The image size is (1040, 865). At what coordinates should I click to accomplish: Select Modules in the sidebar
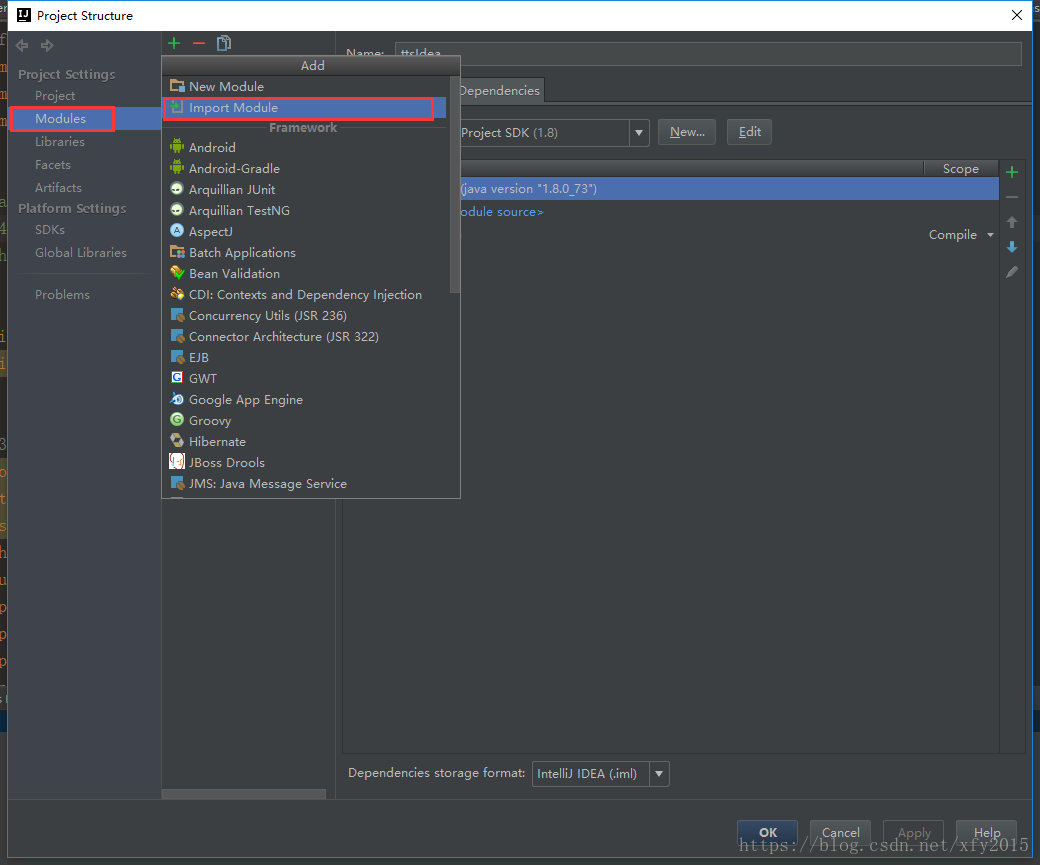[x=60, y=119]
